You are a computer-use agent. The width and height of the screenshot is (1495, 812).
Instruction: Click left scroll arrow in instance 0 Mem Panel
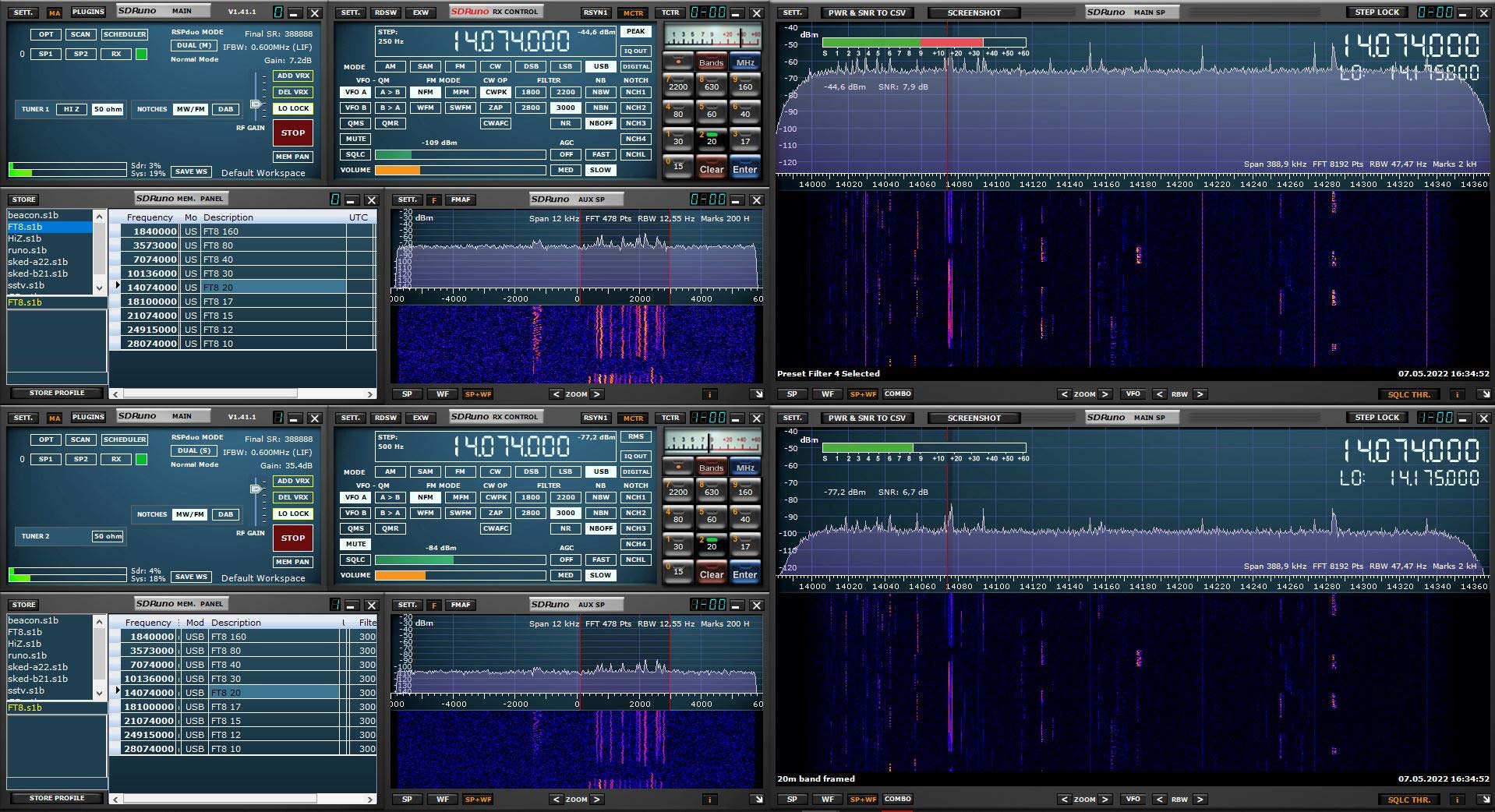(115, 394)
